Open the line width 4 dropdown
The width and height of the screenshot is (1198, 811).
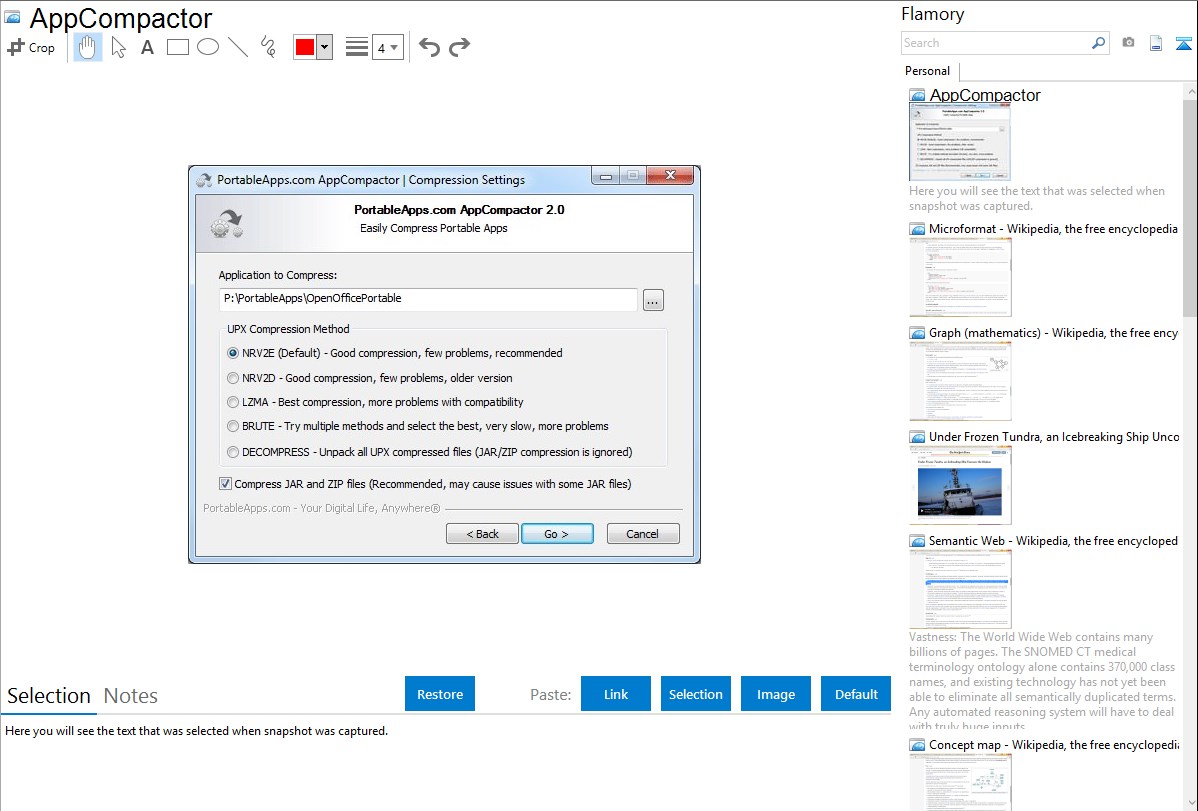tap(387, 47)
